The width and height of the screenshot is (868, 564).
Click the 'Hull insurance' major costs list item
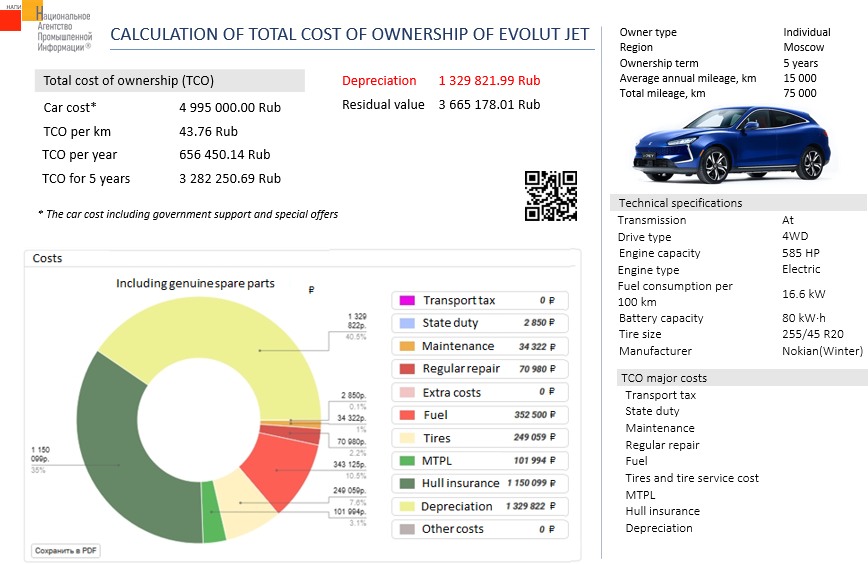tap(663, 511)
